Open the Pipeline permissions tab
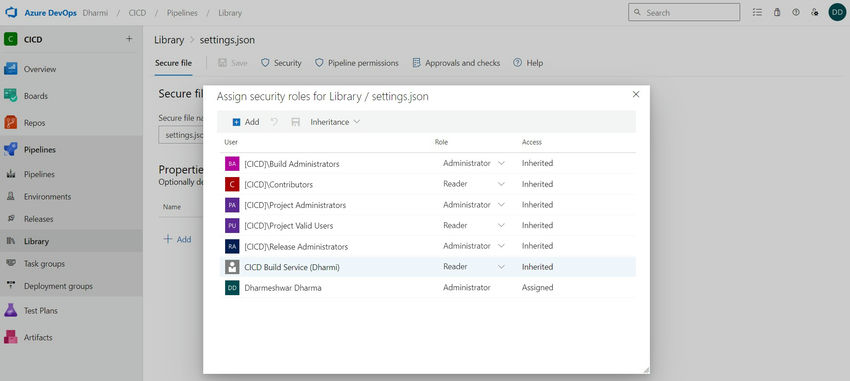Image resolution: width=850 pixels, height=381 pixels. click(x=357, y=63)
